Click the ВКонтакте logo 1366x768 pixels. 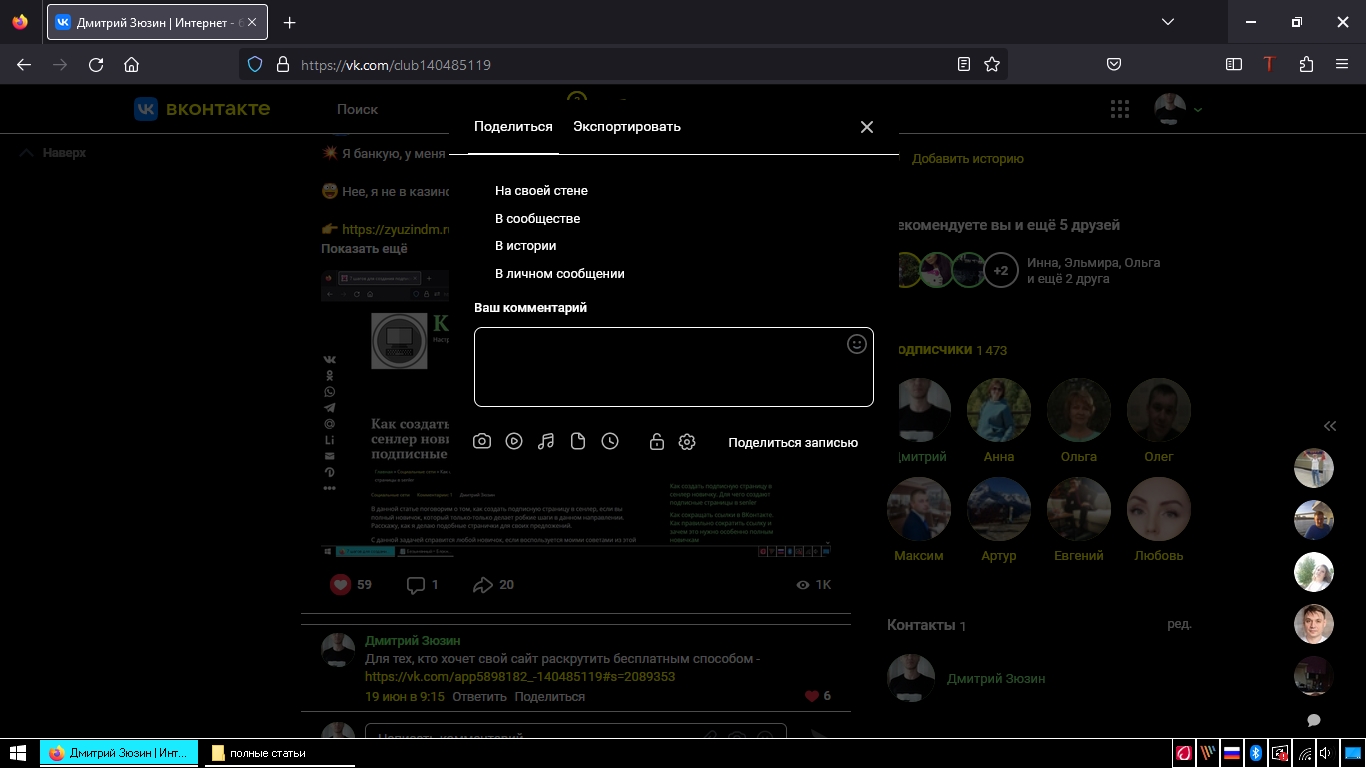coord(202,109)
